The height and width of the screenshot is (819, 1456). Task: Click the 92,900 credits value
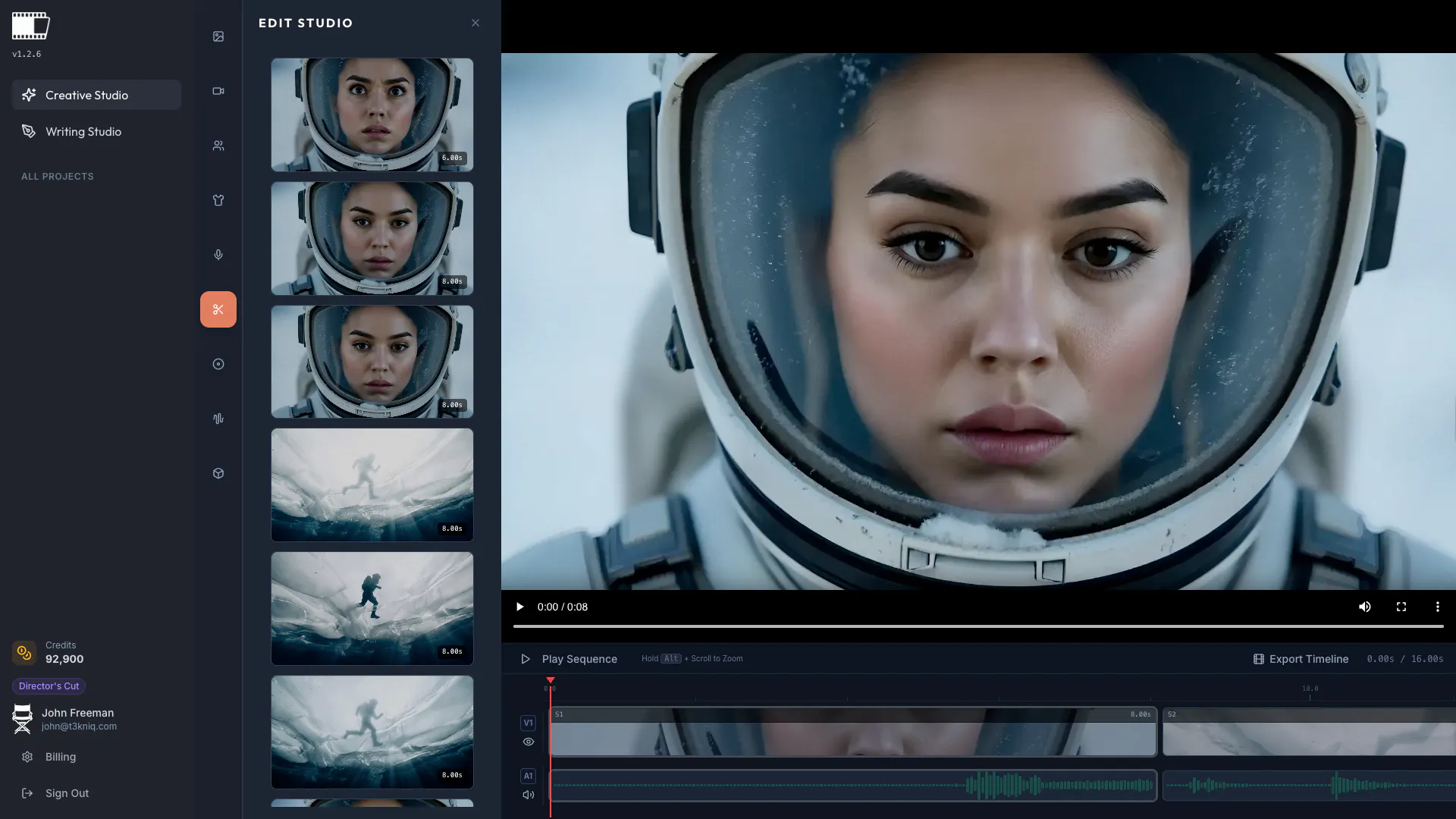click(64, 659)
